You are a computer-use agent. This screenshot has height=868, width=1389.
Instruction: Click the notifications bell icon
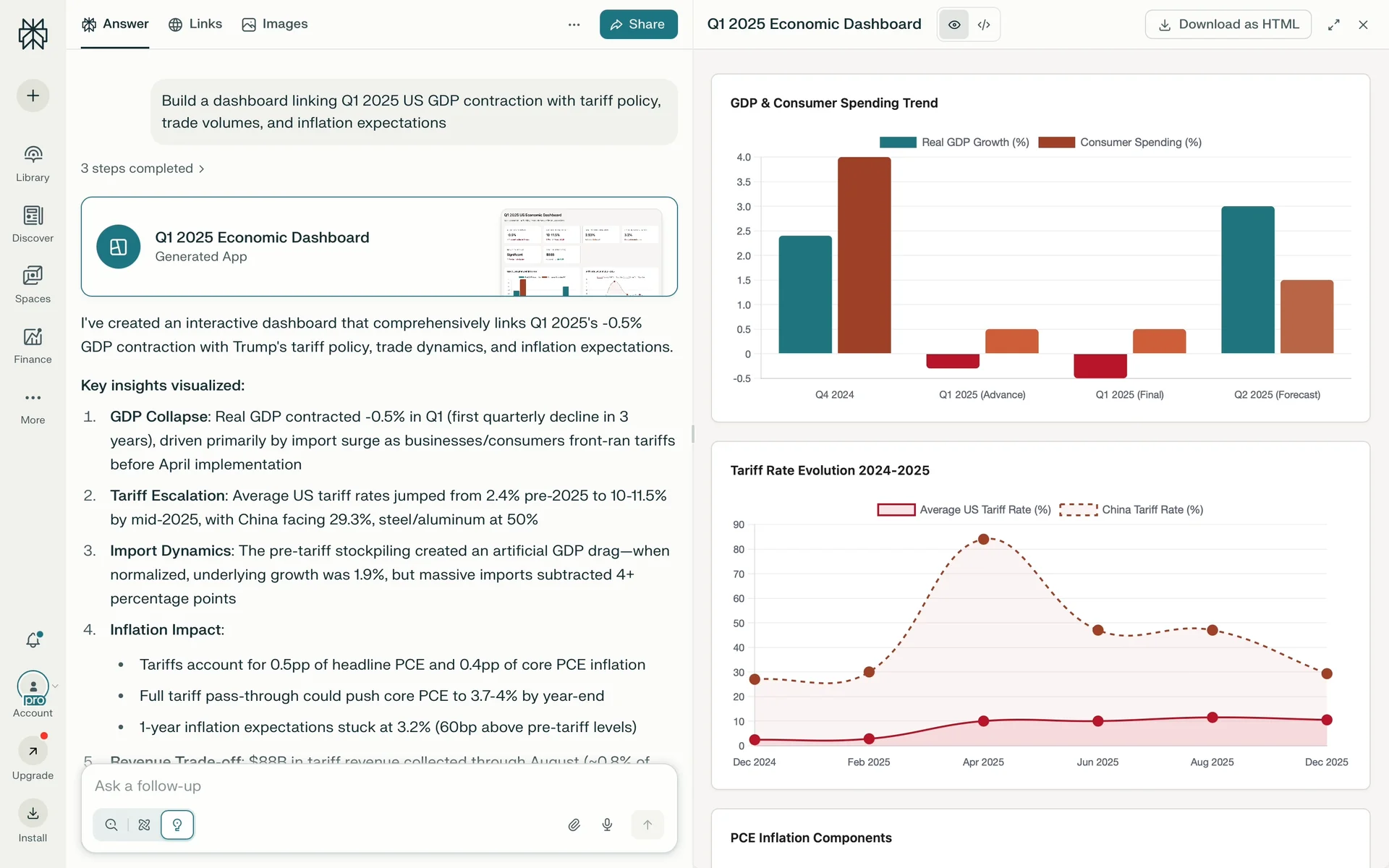[33, 640]
